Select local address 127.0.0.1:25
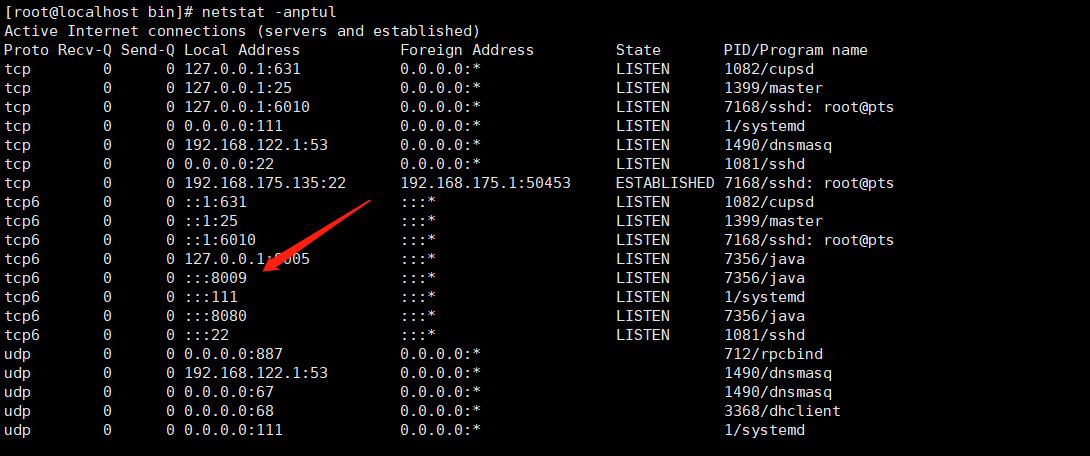Image resolution: width=1090 pixels, height=456 pixels. pyautogui.click(x=238, y=88)
